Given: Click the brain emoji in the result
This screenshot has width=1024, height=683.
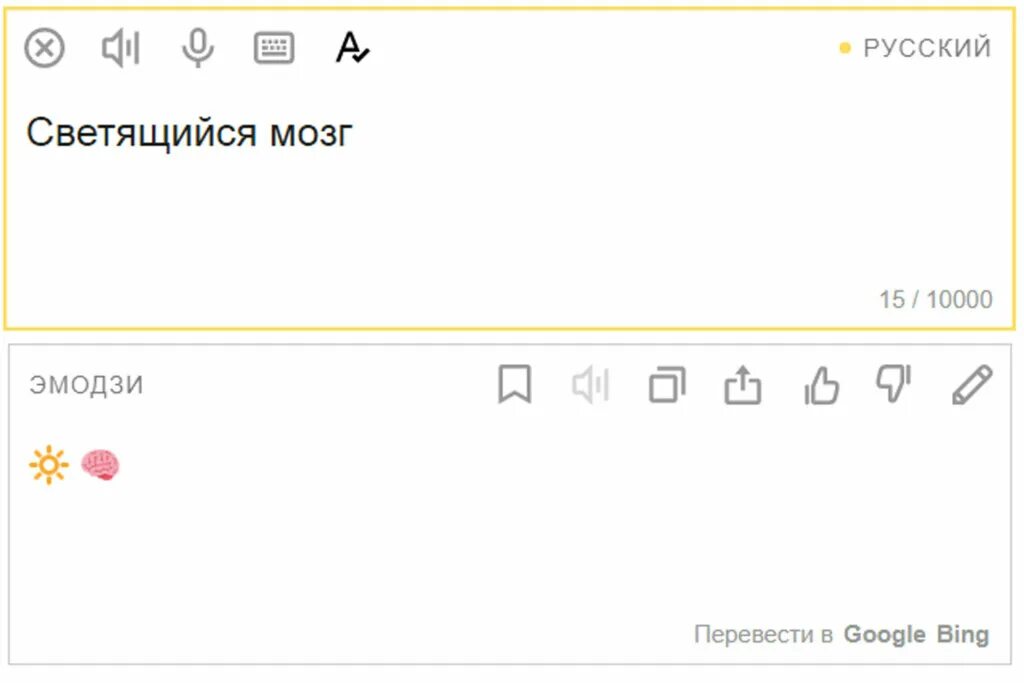Looking at the screenshot, I should (100, 465).
